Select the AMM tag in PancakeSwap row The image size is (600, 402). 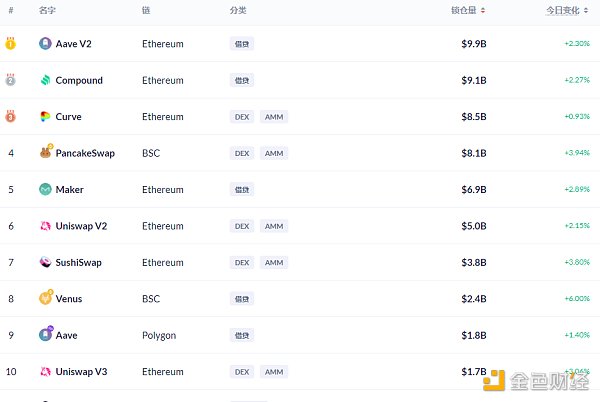coord(274,153)
